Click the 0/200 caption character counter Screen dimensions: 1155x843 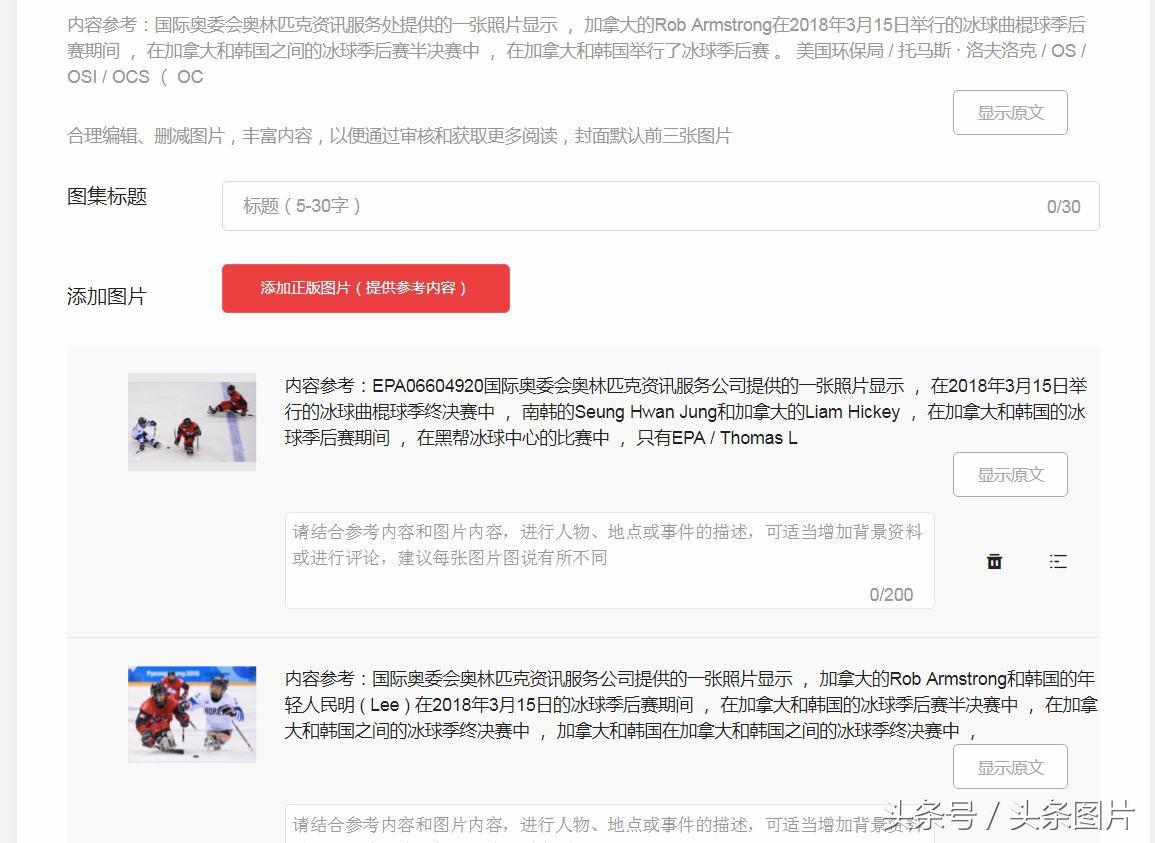891,595
